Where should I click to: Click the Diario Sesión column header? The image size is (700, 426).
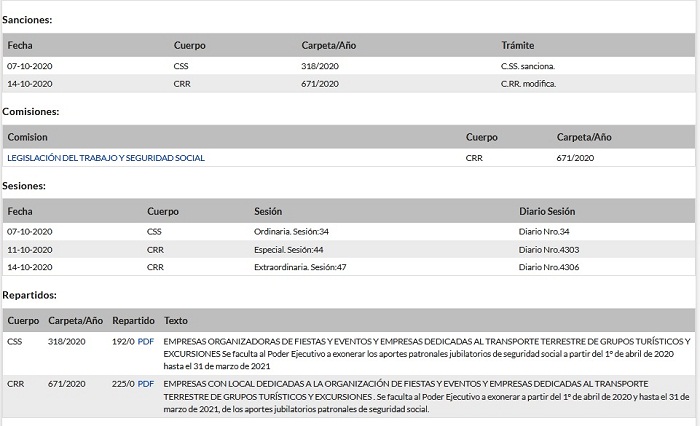(547, 211)
